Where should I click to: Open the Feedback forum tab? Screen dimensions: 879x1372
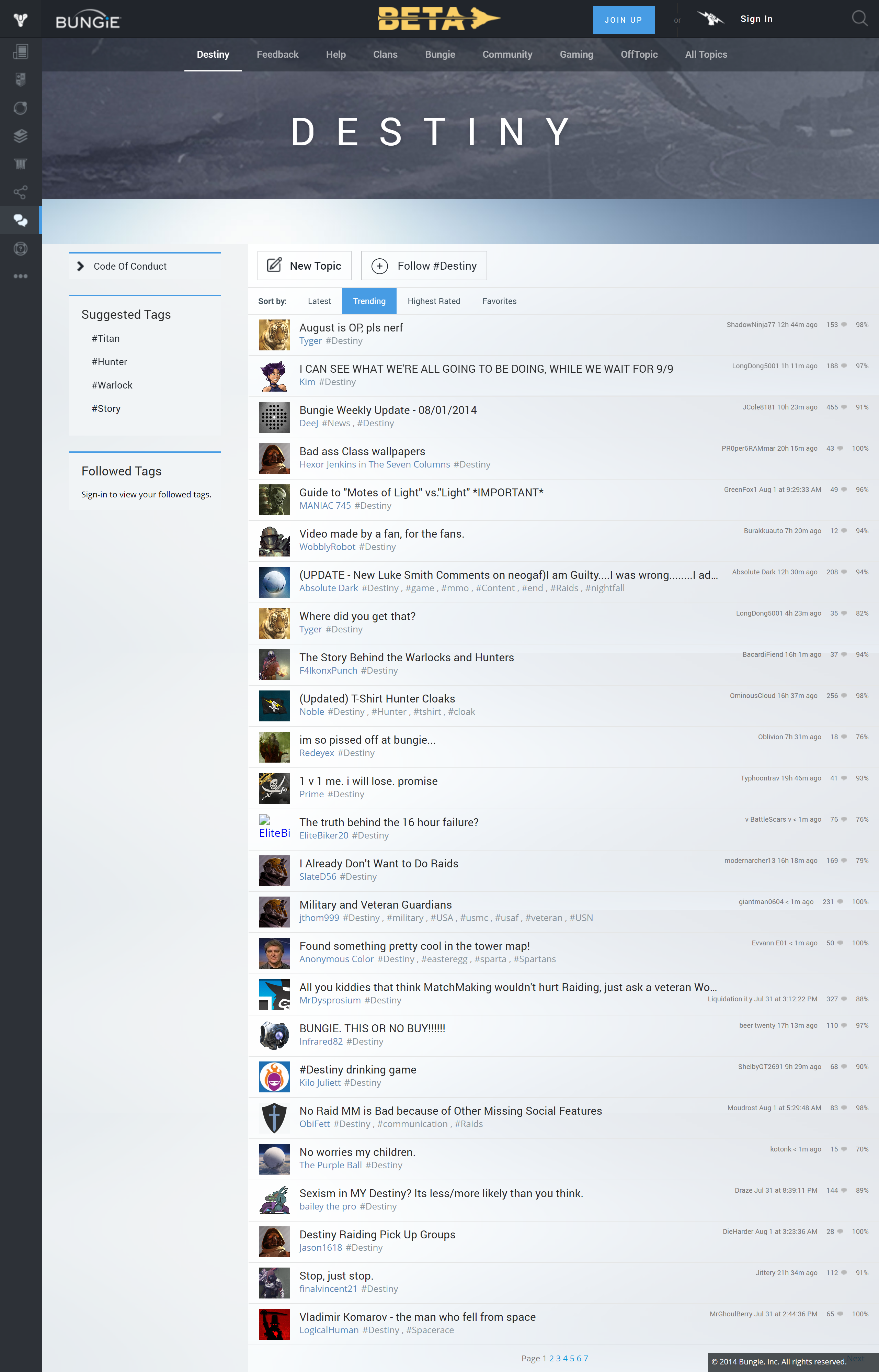277,54
